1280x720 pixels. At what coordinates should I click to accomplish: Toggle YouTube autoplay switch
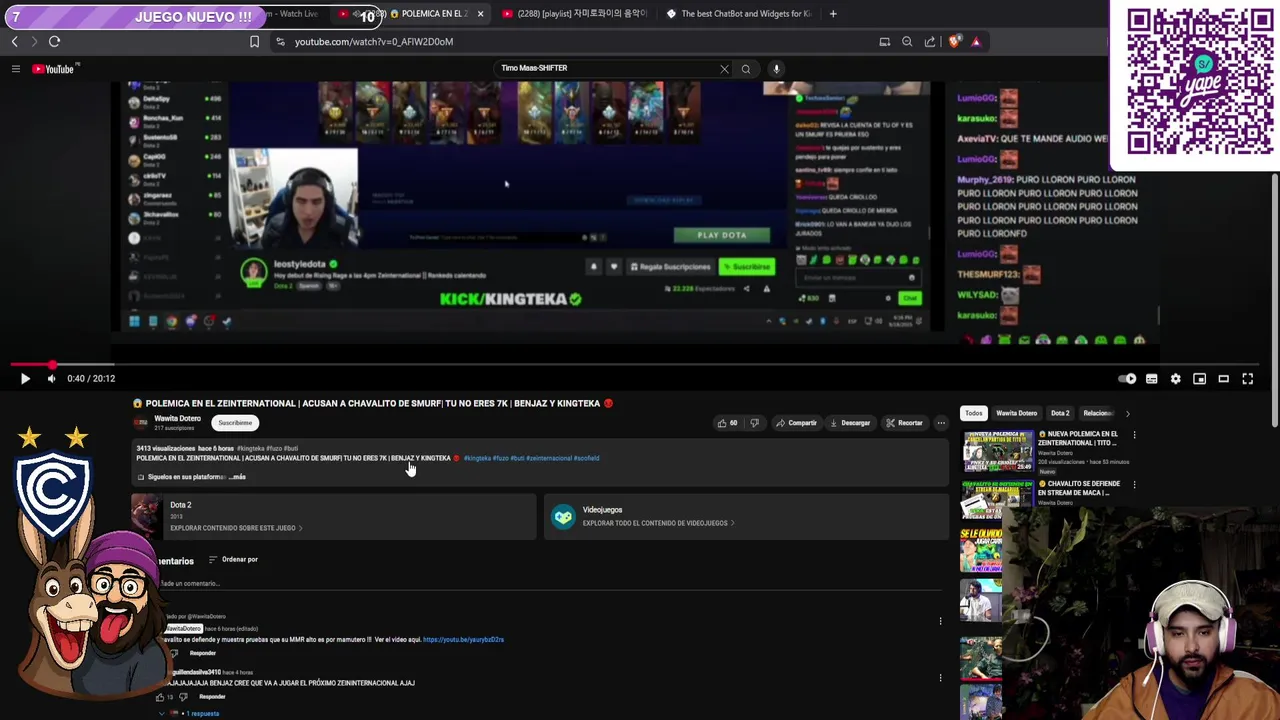click(1128, 379)
